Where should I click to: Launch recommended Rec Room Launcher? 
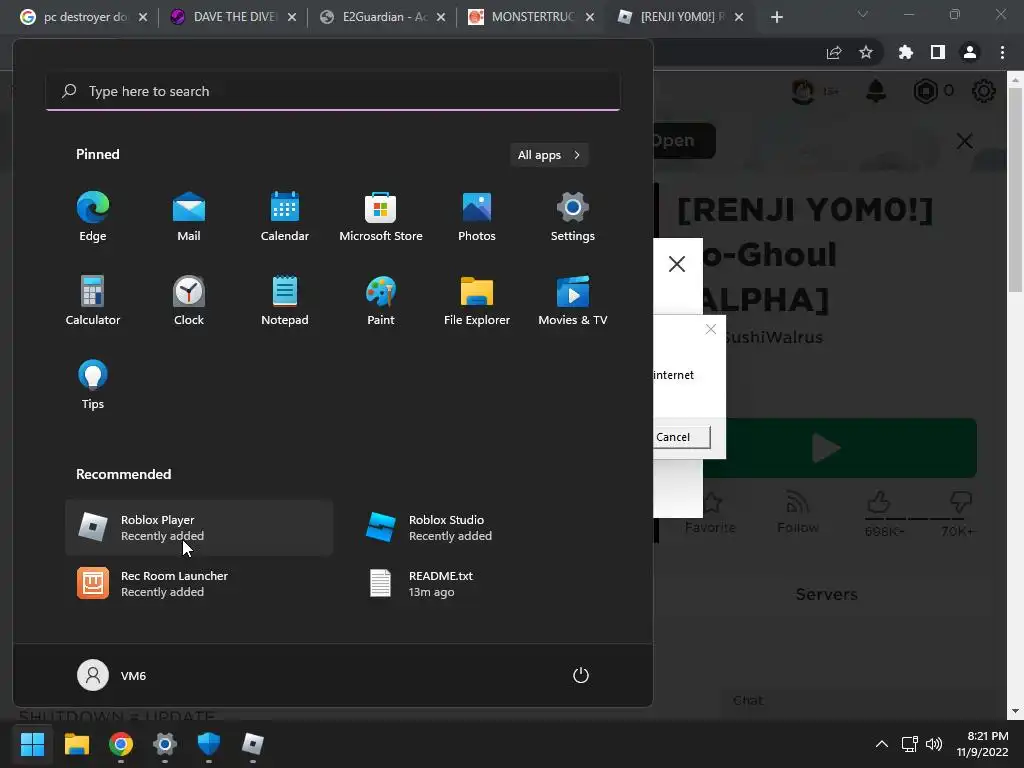199,584
